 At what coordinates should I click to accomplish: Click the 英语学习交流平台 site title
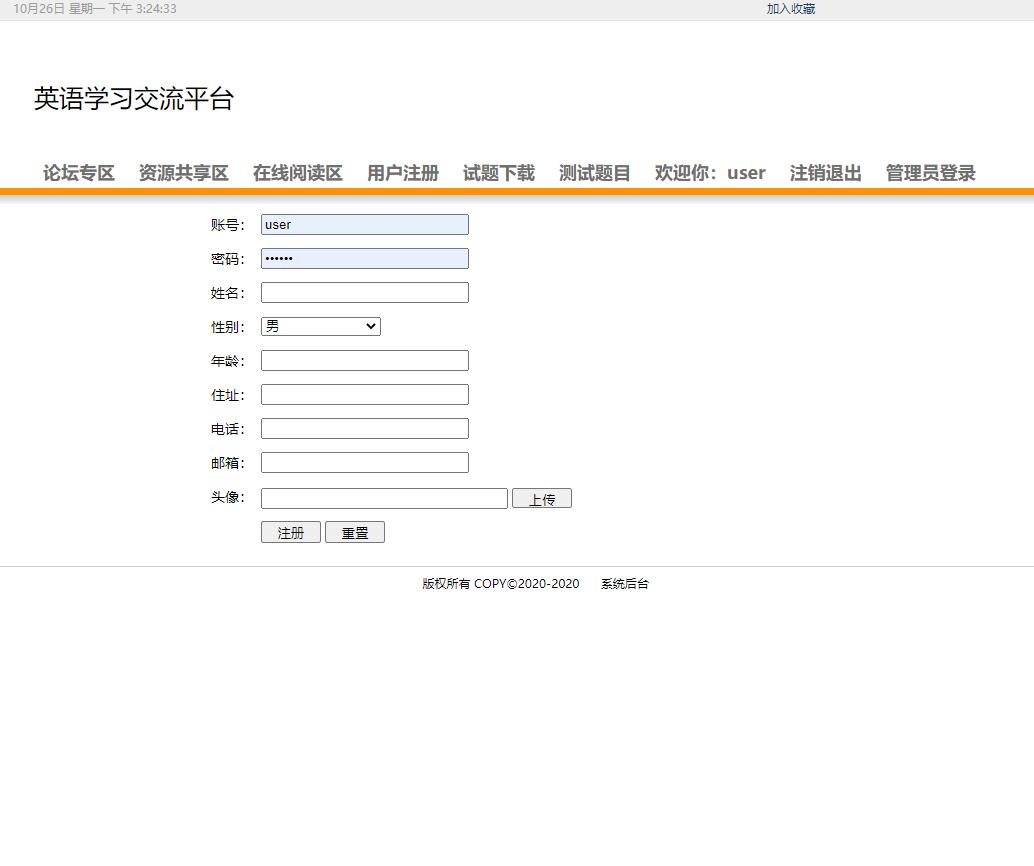(x=134, y=99)
